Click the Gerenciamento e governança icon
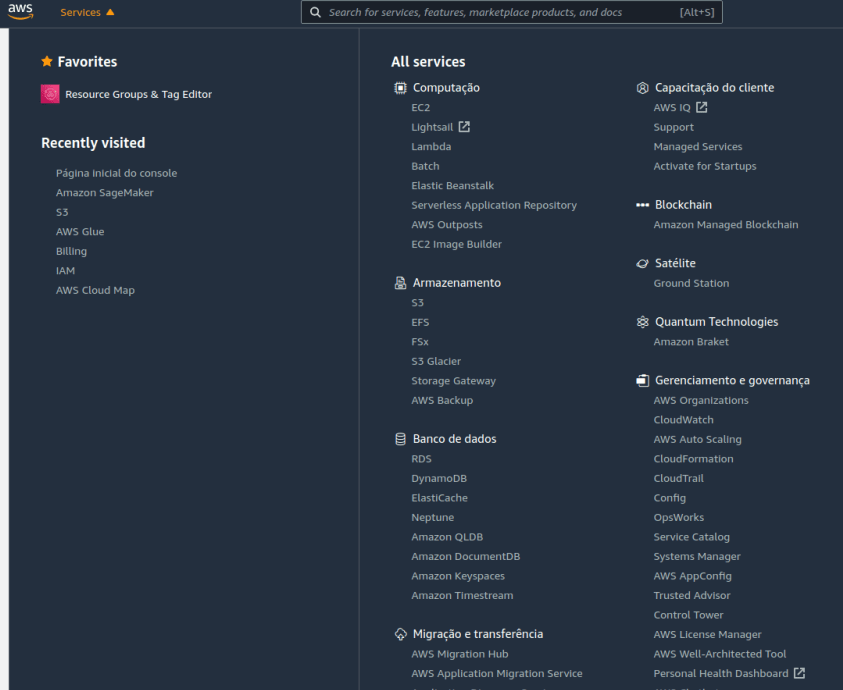The height and width of the screenshot is (690, 843). coord(642,381)
